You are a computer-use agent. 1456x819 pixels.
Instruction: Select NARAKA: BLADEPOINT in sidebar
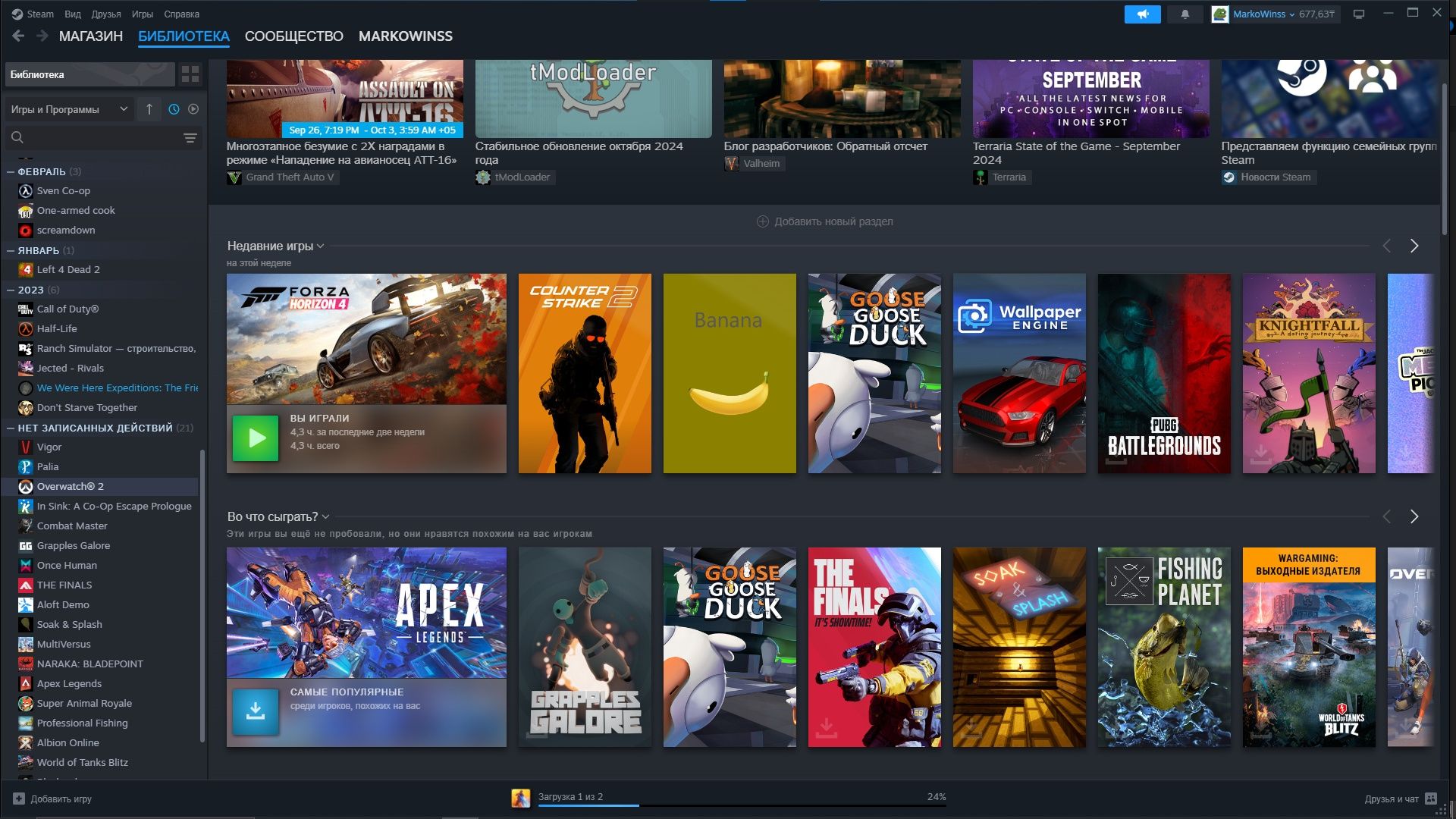[90, 664]
